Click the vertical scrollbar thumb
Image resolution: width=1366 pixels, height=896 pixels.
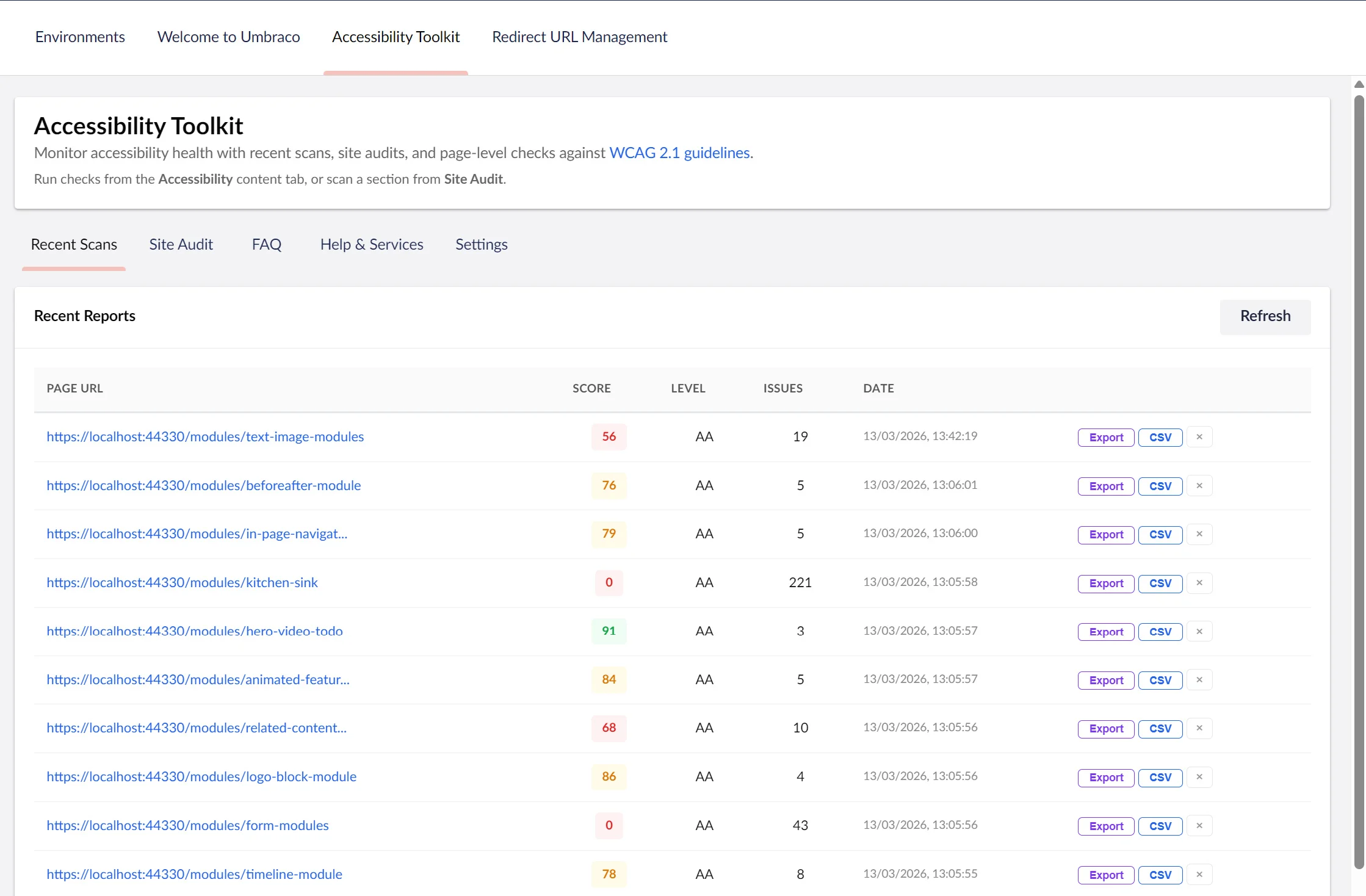(x=1359, y=482)
